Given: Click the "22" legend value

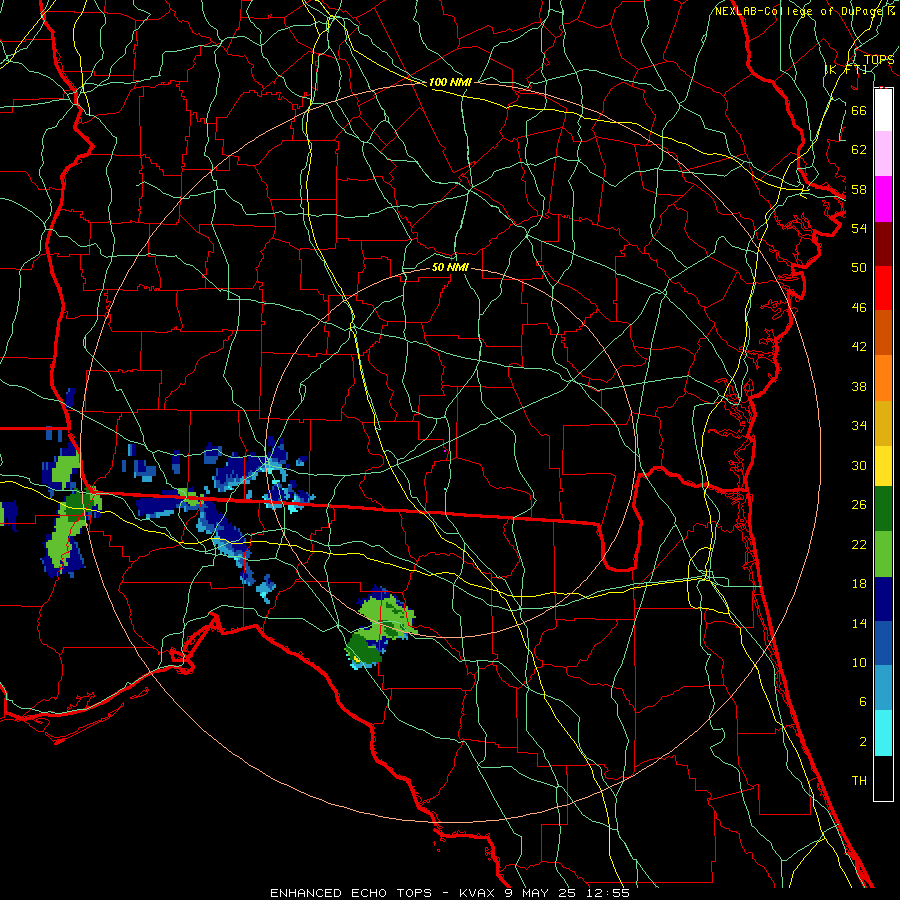Looking at the screenshot, I should 859,545.
